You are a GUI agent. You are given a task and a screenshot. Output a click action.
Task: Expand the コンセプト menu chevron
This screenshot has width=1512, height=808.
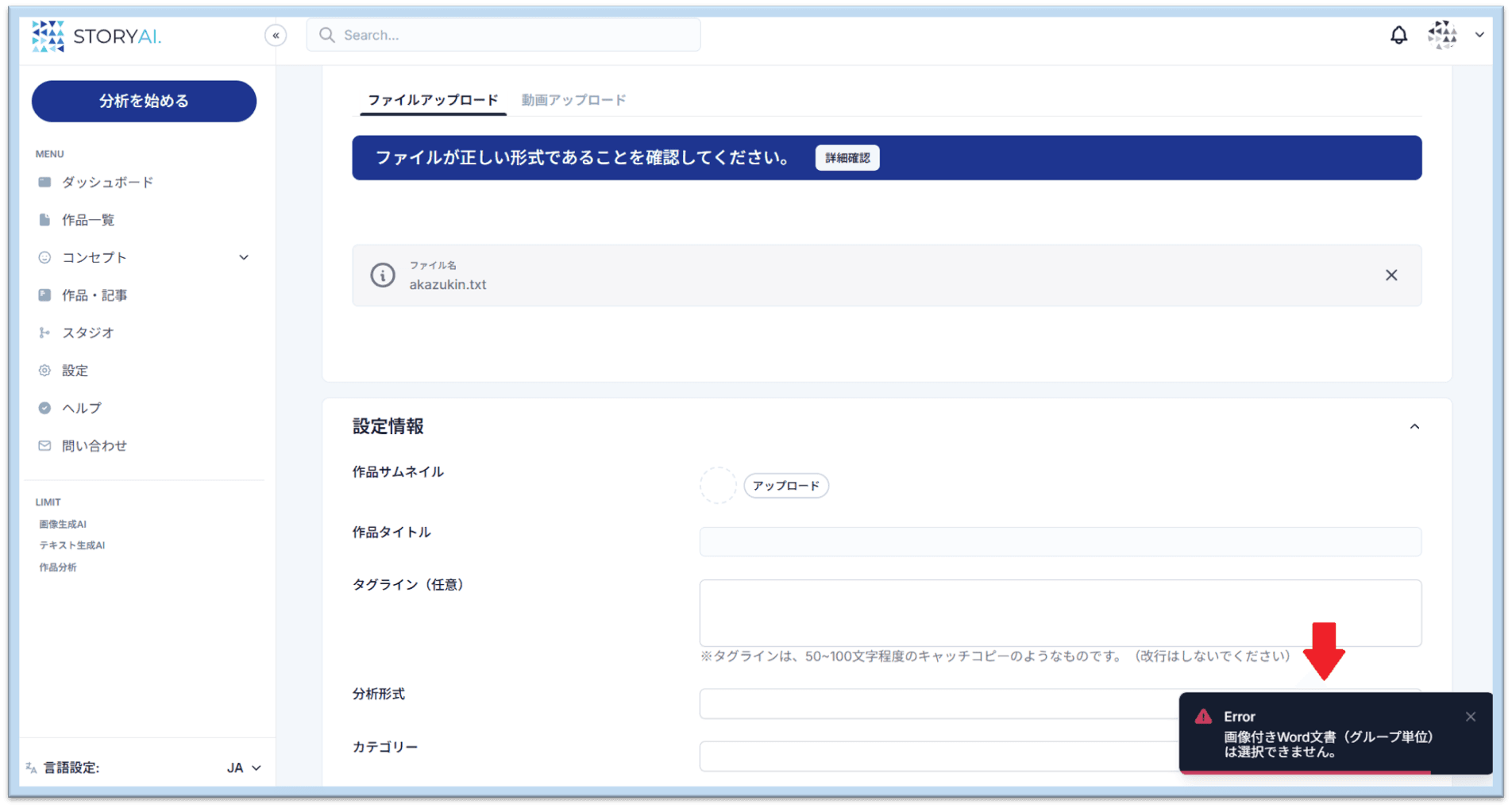pyautogui.click(x=244, y=257)
